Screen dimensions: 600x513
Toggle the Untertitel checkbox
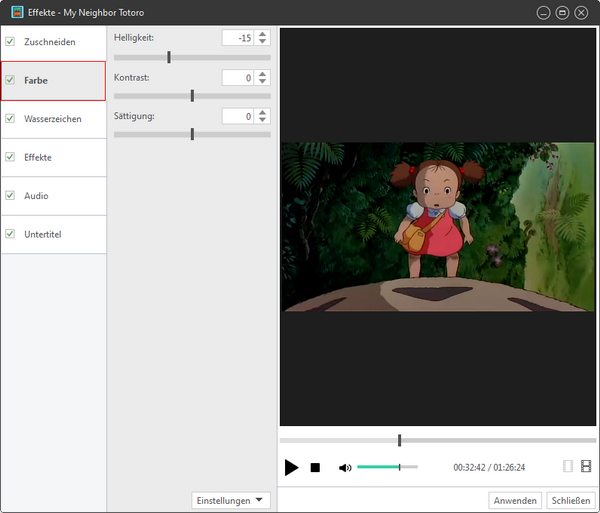pos(10,234)
